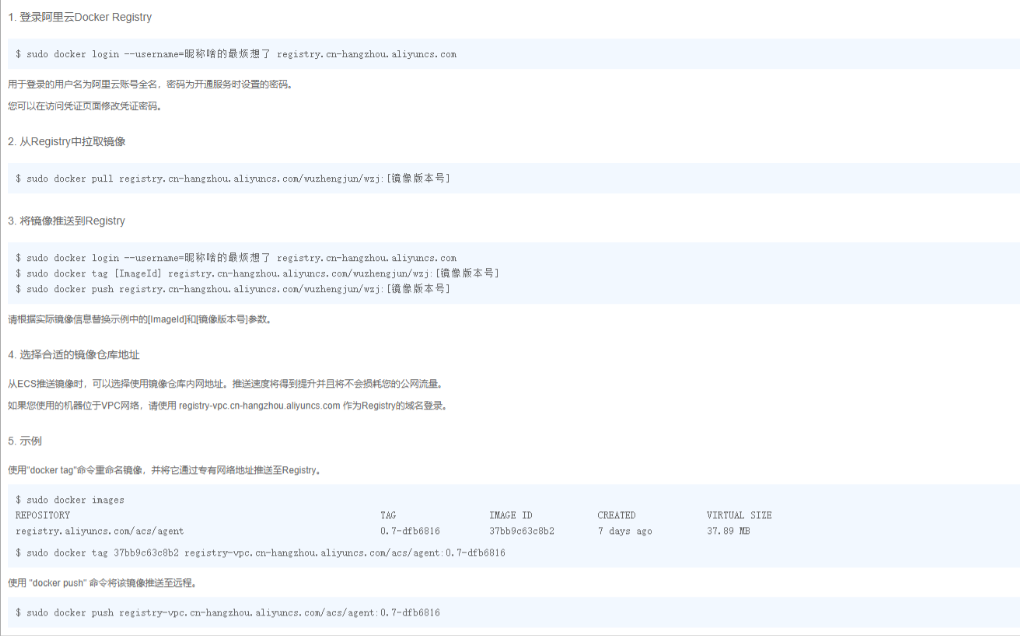This screenshot has height=636, width=1020.
Task: Select the sudo docker pull command
Action: coord(233,178)
